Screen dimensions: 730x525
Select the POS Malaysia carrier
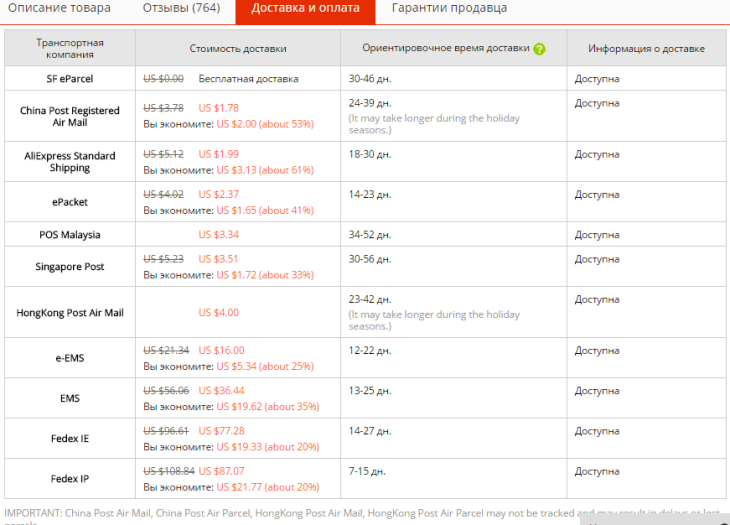click(x=70, y=235)
